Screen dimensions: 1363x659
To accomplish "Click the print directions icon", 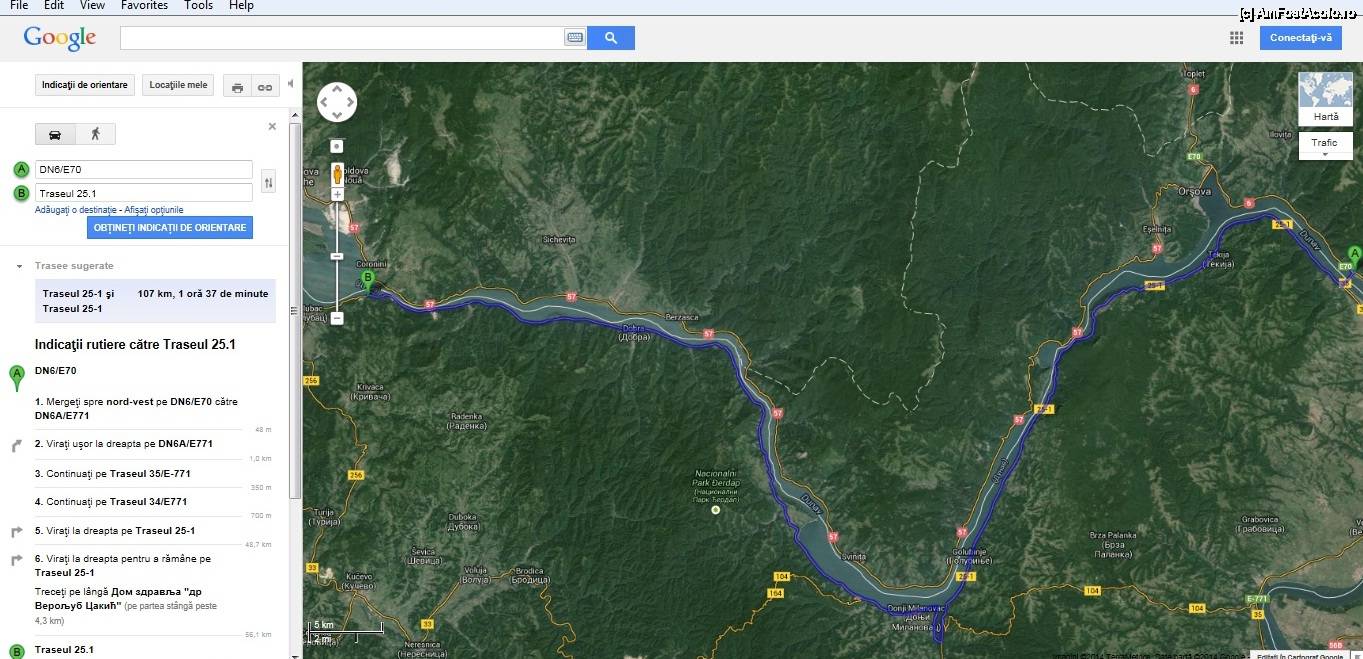I will click(x=237, y=86).
